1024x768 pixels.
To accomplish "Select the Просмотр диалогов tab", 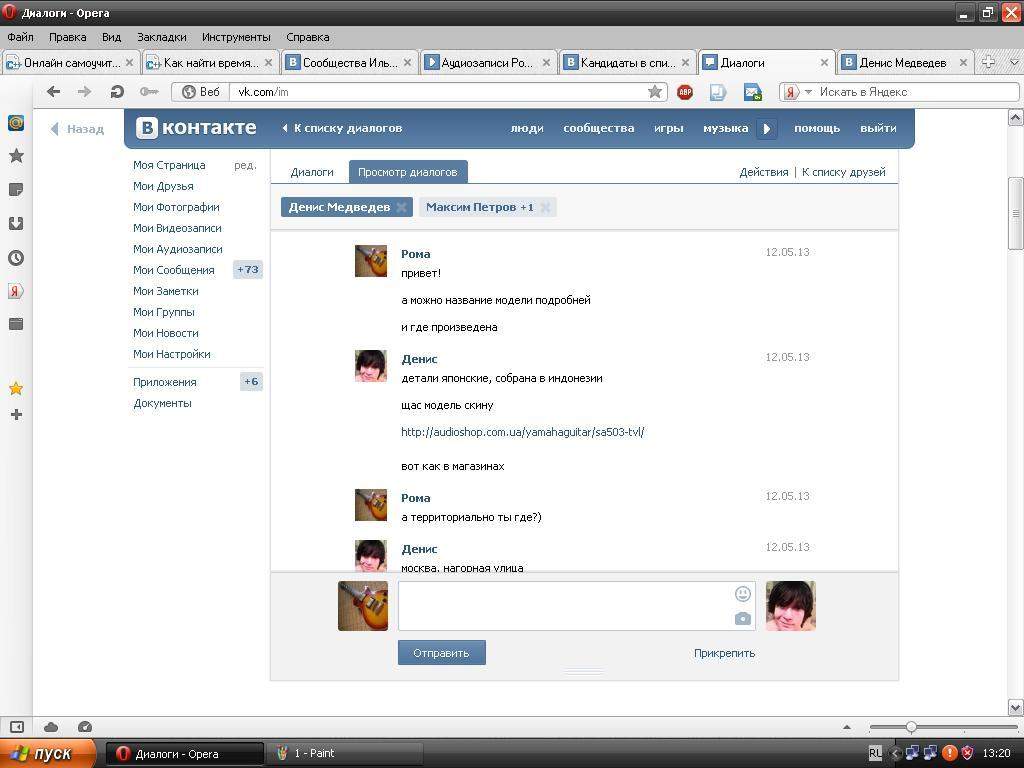I will click(408, 172).
